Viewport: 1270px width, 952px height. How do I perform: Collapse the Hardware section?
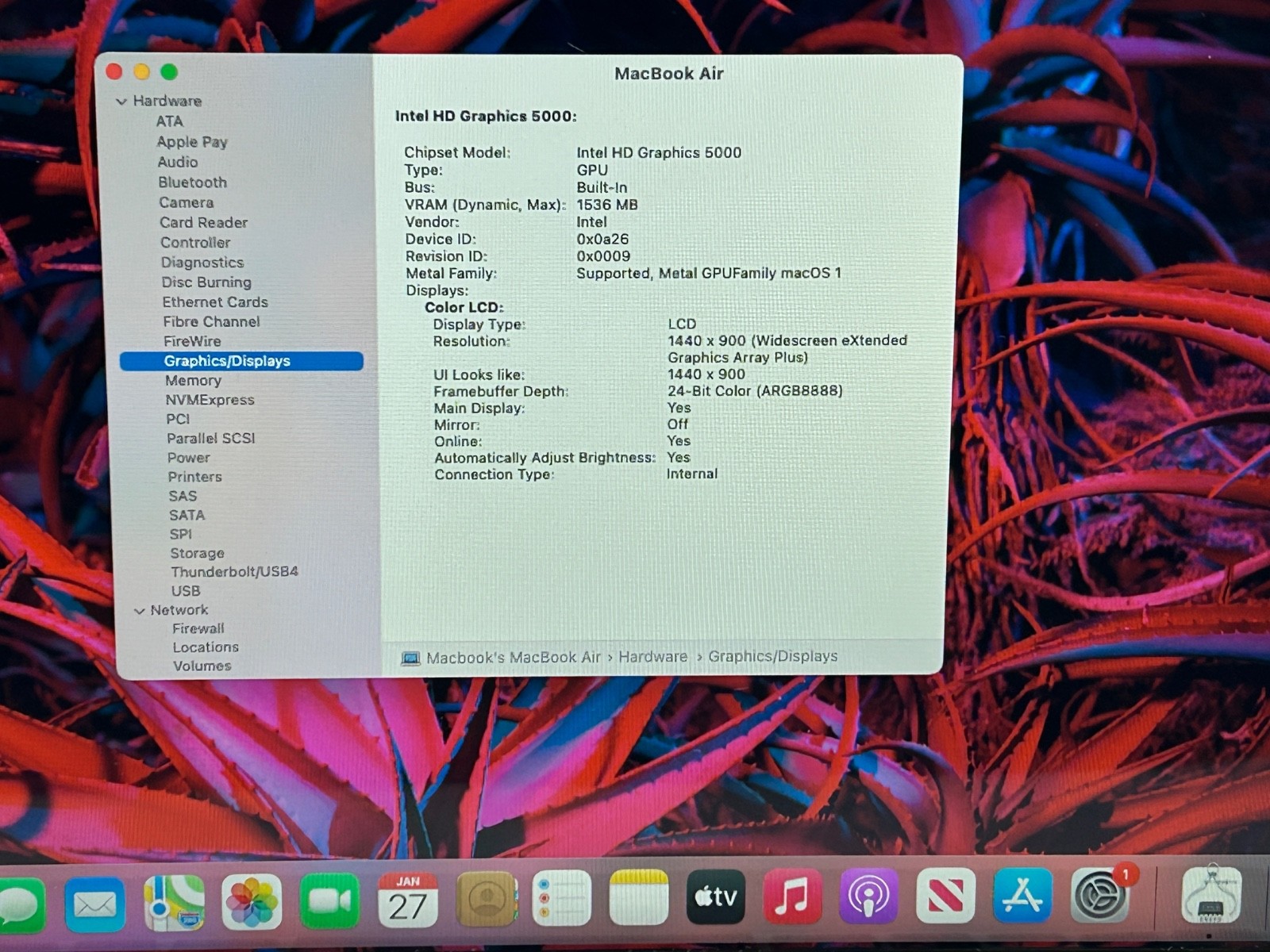pos(121,102)
